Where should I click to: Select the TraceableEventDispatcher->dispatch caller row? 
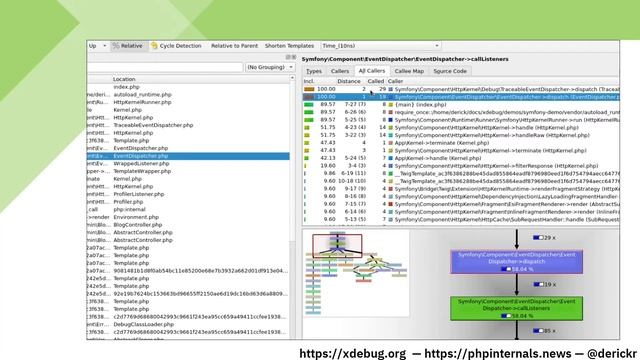pos(461,89)
